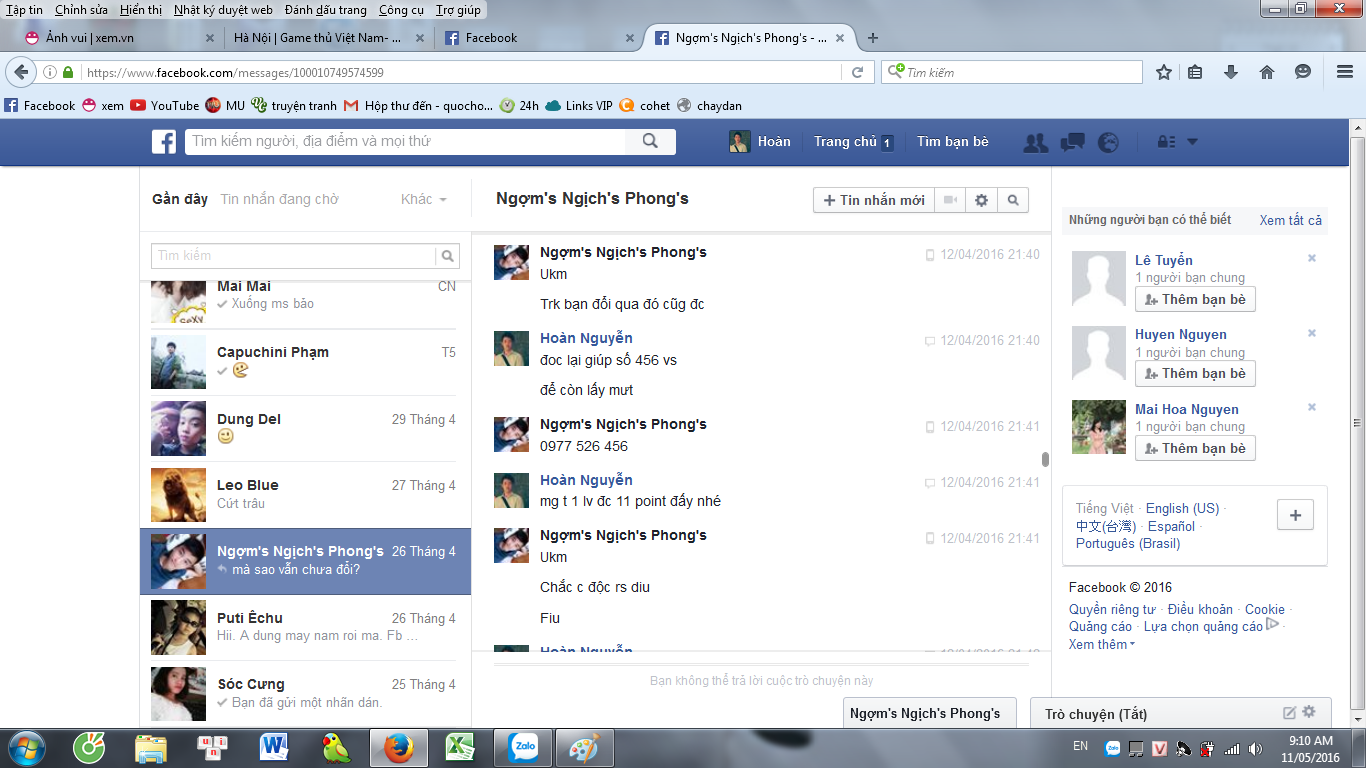1366x768 pixels.
Task: Open the Công cụ menu
Action: 401,10
